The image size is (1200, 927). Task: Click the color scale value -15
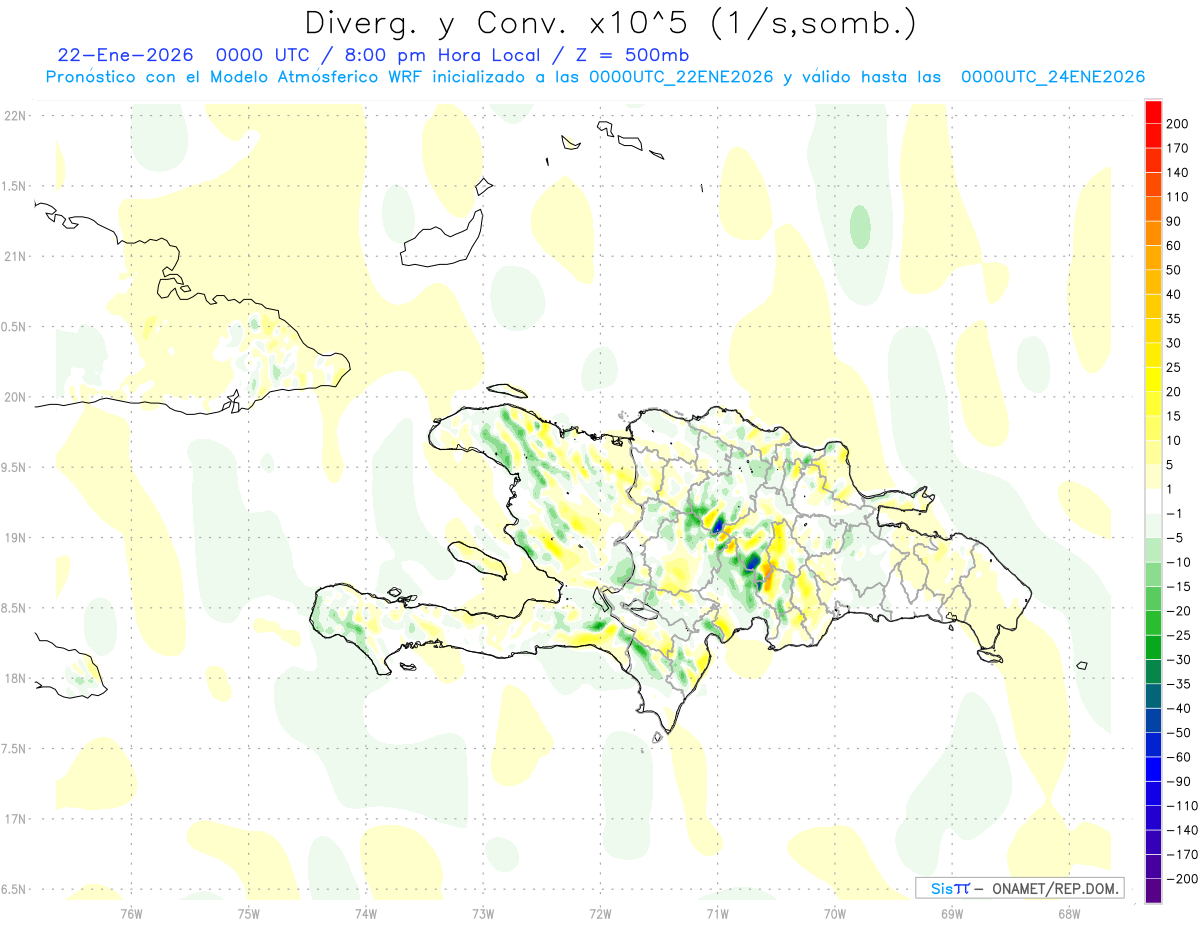[x=1178, y=587]
